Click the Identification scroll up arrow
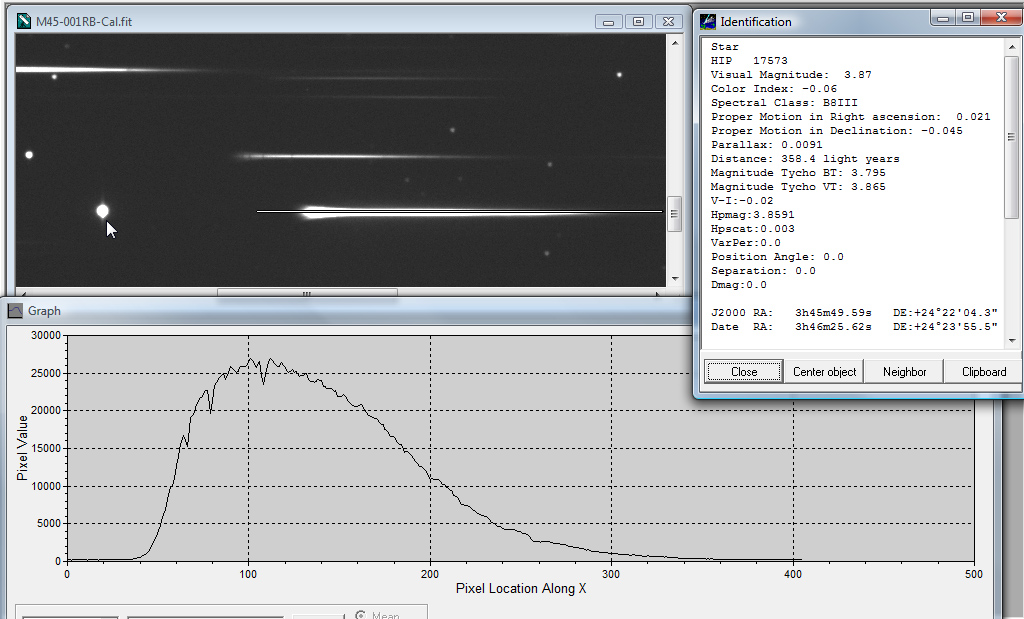The height and width of the screenshot is (619, 1024). [1011, 47]
